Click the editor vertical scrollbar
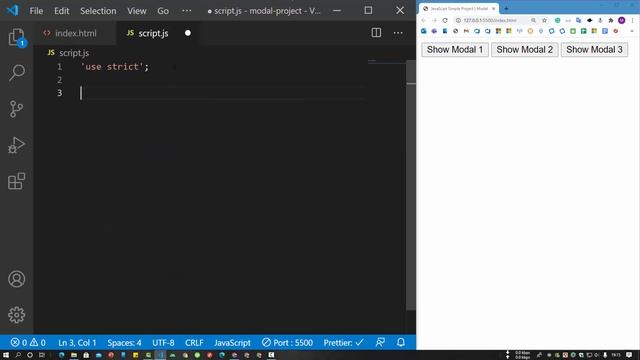 [411, 185]
